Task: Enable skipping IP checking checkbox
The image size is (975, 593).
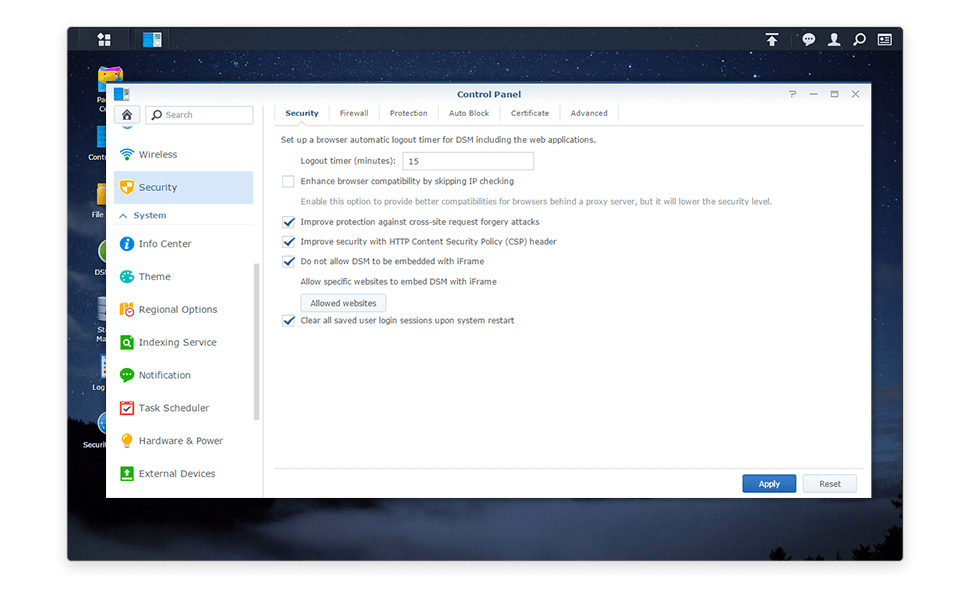Action: coord(288,182)
